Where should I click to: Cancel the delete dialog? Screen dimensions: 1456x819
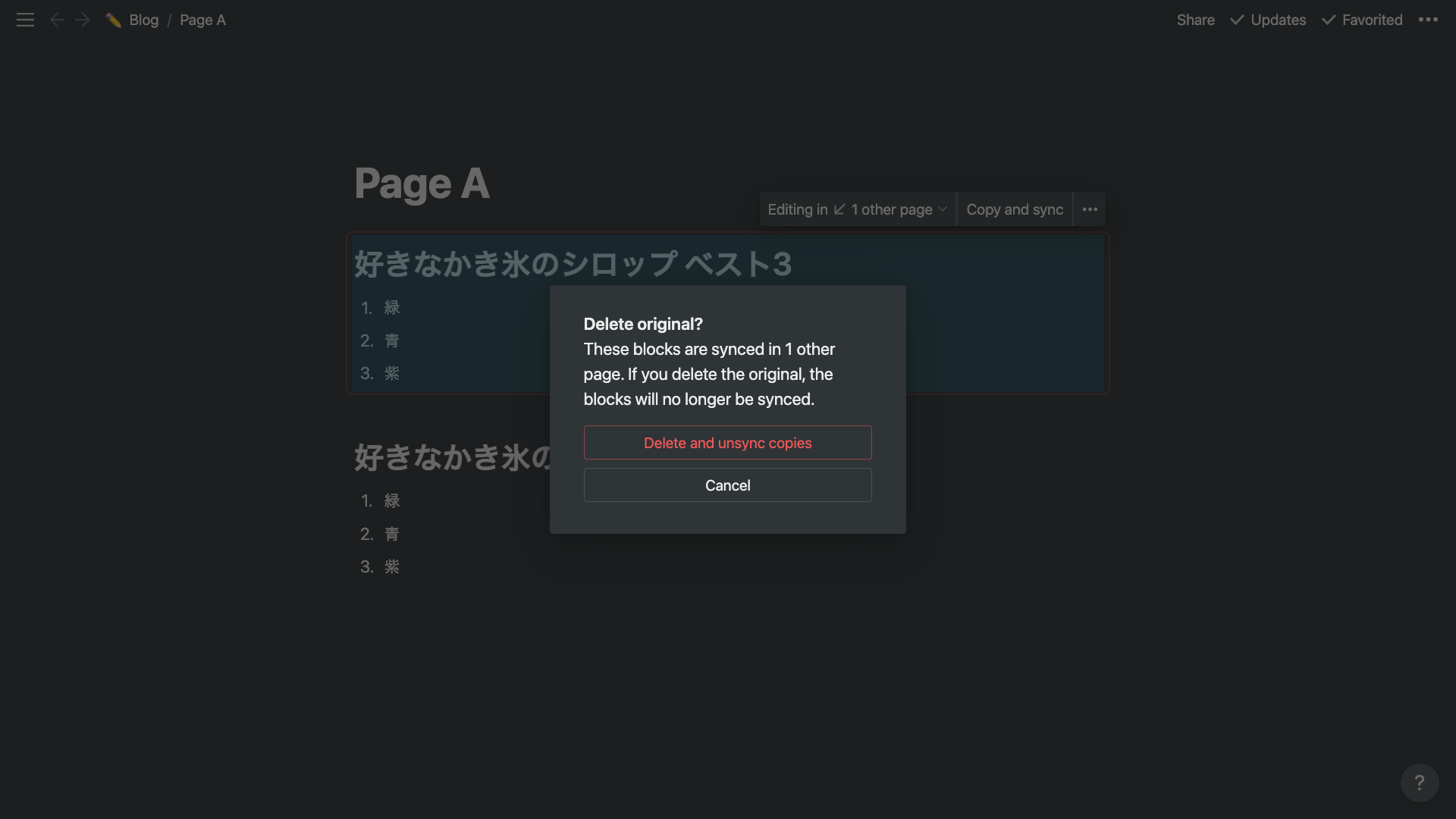[x=727, y=485]
